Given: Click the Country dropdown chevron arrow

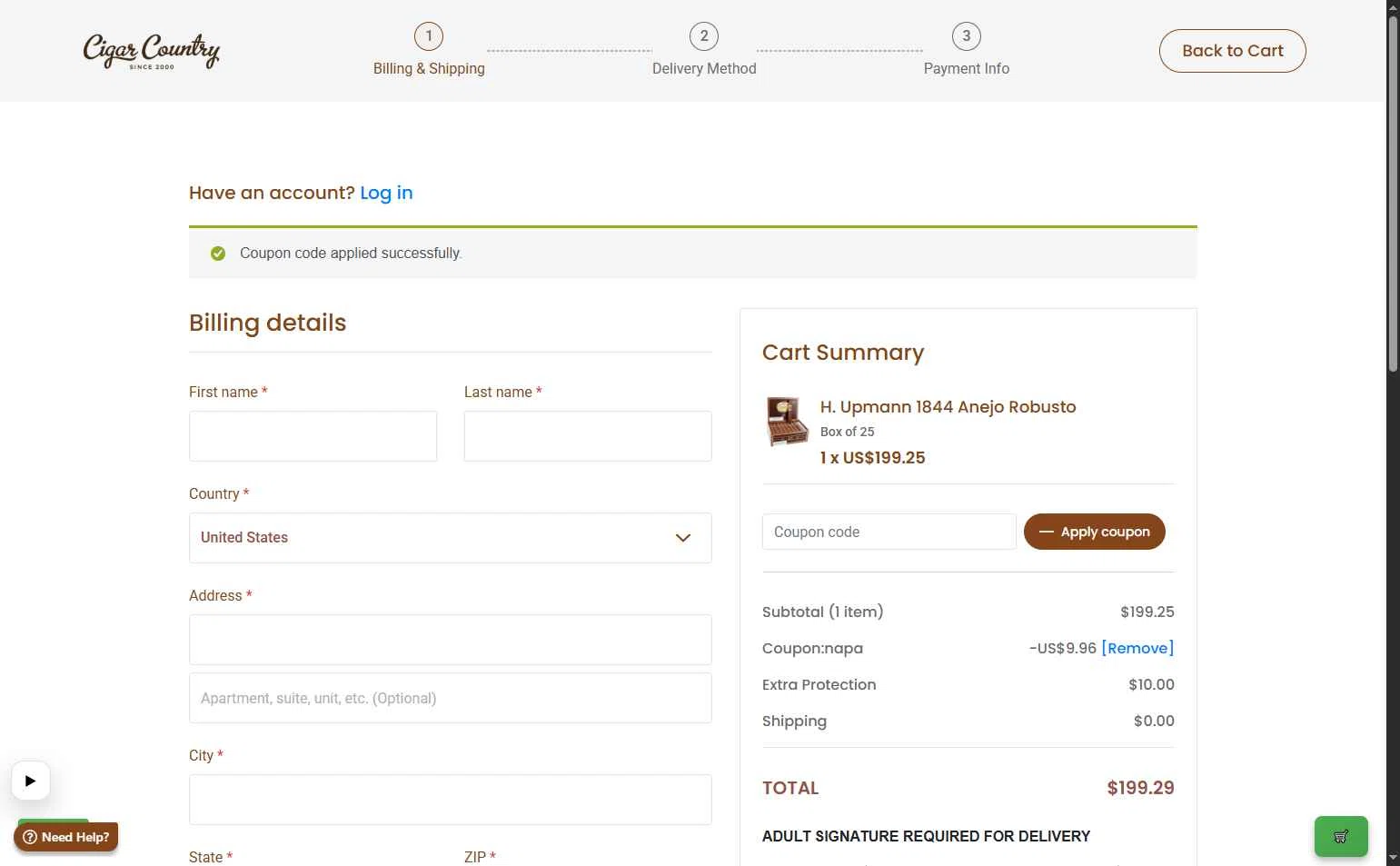Looking at the screenshot, I should pyautogui.click(x=683, y=538).
